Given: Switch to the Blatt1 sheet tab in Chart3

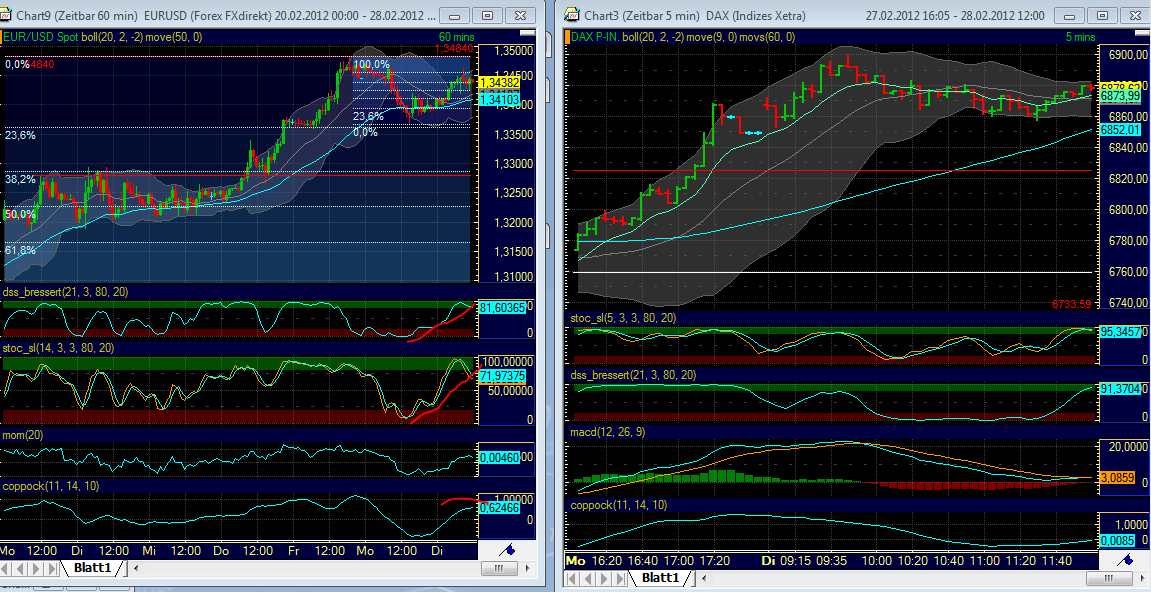Looking at the screenshot, I should coord(662,578).
